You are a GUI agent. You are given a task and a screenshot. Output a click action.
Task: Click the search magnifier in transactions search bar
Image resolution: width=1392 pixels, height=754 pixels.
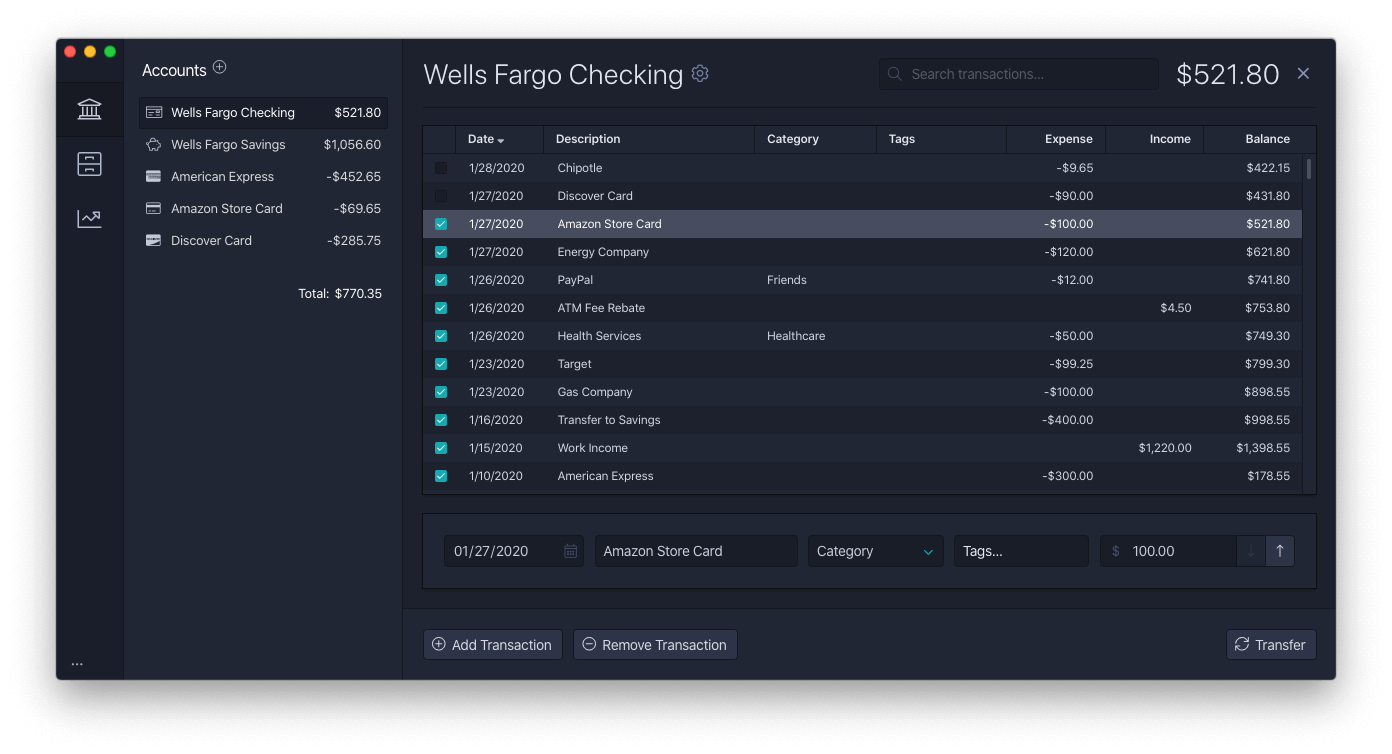tap(894, 73)
